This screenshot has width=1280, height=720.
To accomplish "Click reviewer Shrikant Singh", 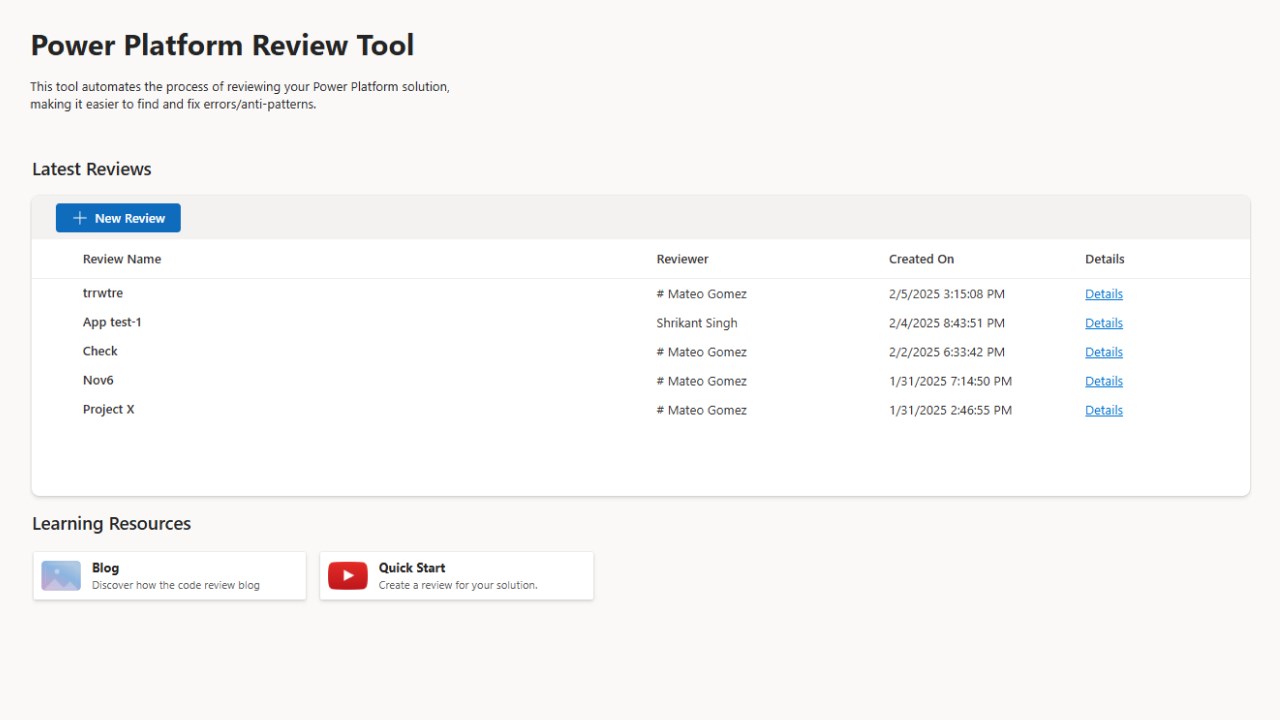I will point(697,323).
